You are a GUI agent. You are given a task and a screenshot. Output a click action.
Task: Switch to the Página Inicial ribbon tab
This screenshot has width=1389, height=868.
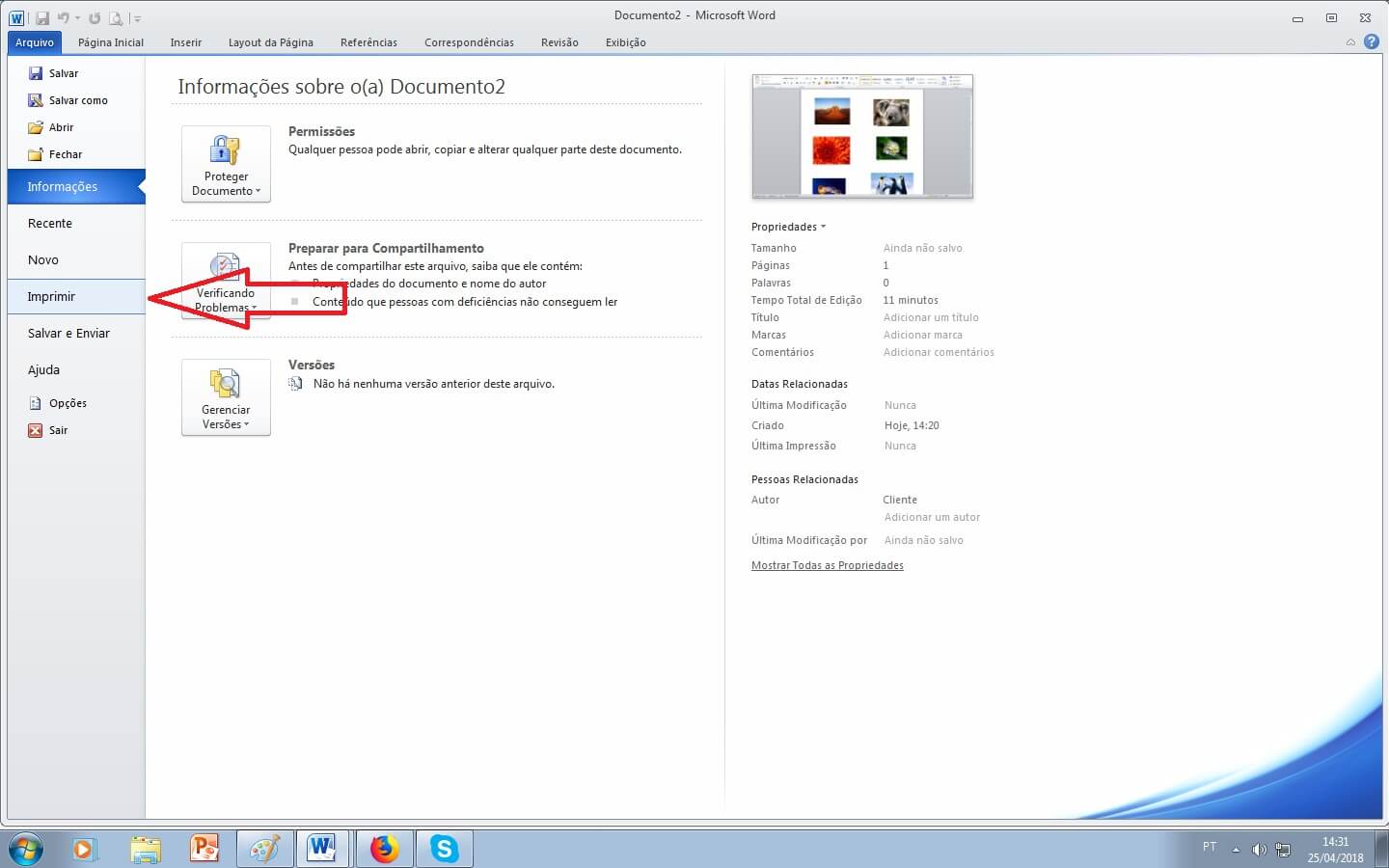pyautogui.click(x=110, y=42)
